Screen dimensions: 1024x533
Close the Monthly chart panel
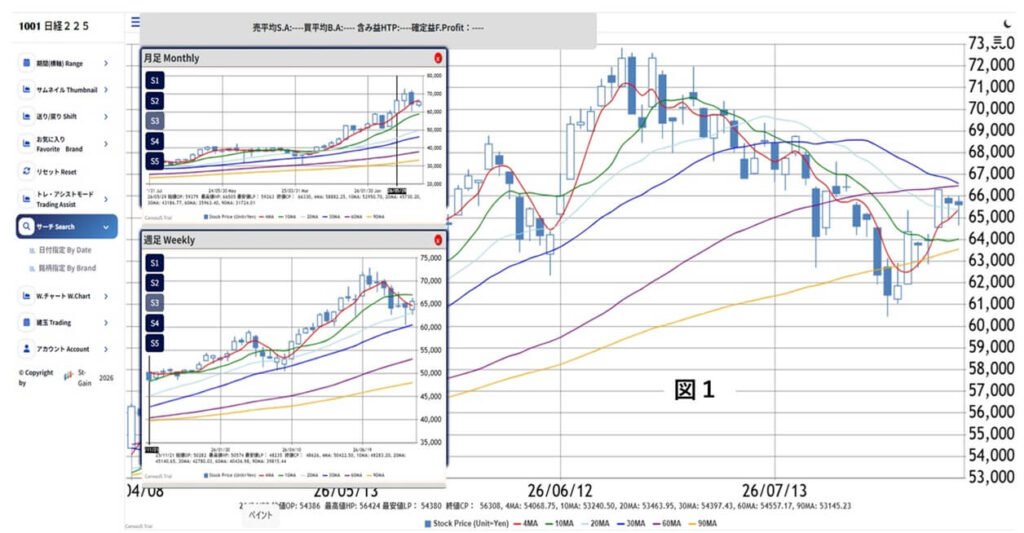tap(438, 58)
